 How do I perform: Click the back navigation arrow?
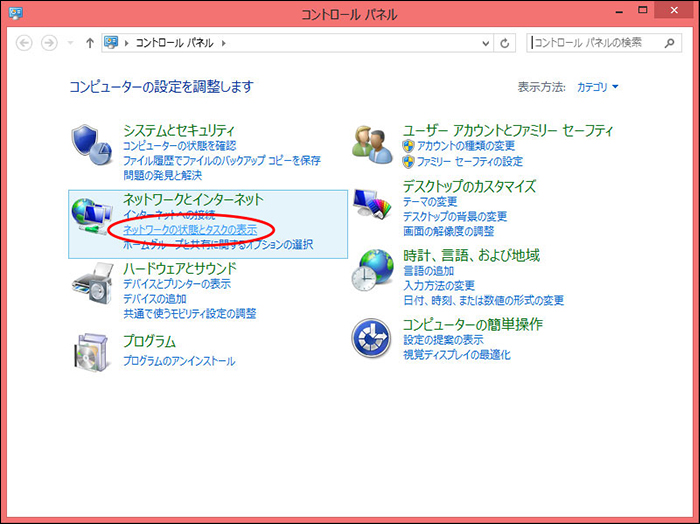tap(24, 43)
